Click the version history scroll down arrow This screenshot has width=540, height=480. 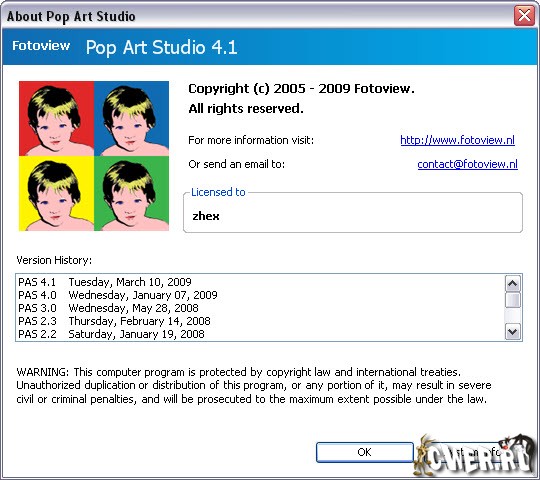pos(513,332)
